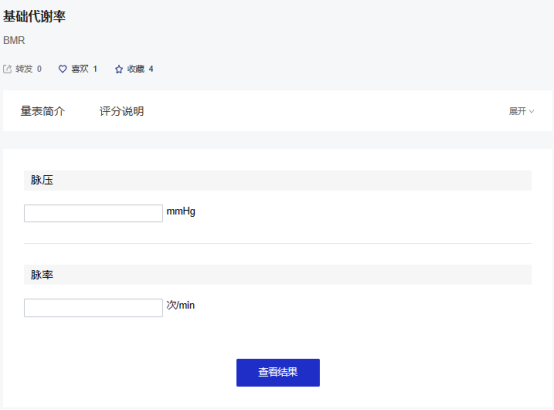Select the 基础代谢率 title text
554x410 pixels.
tap(34, 16)
